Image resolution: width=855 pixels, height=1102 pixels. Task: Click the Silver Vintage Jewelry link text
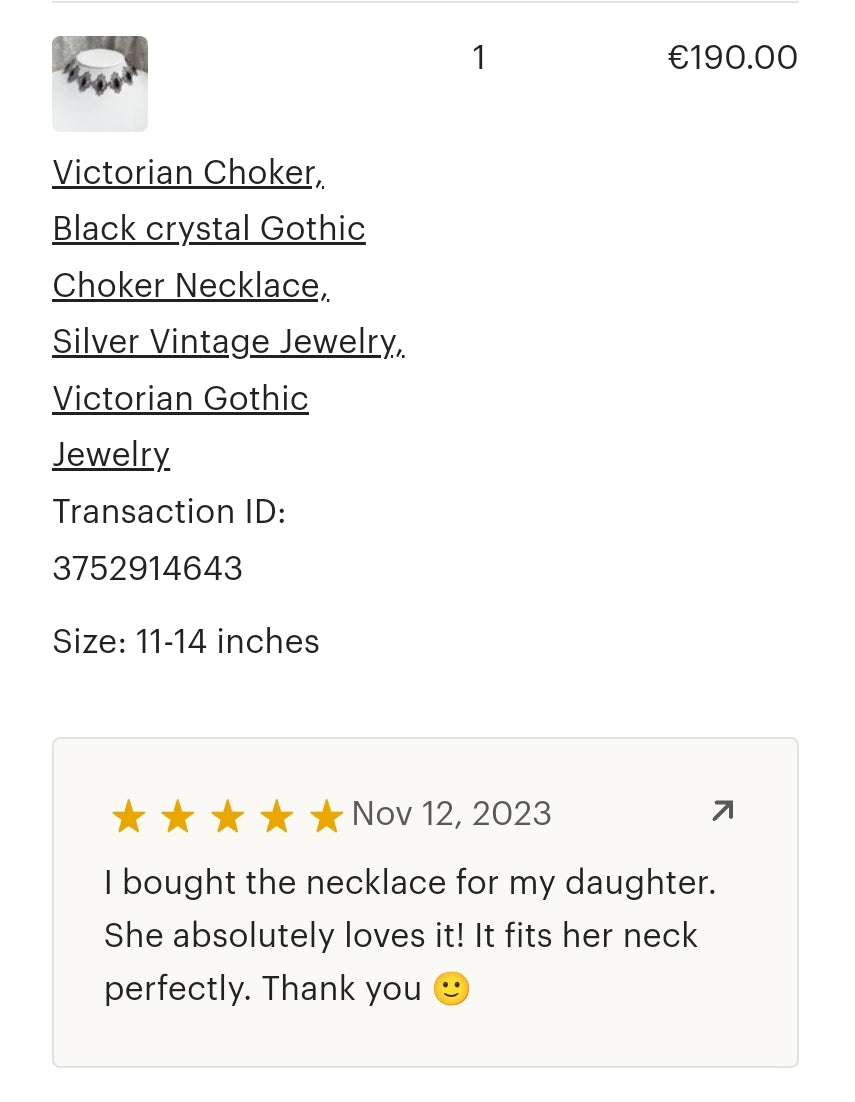tap(228, 342)
